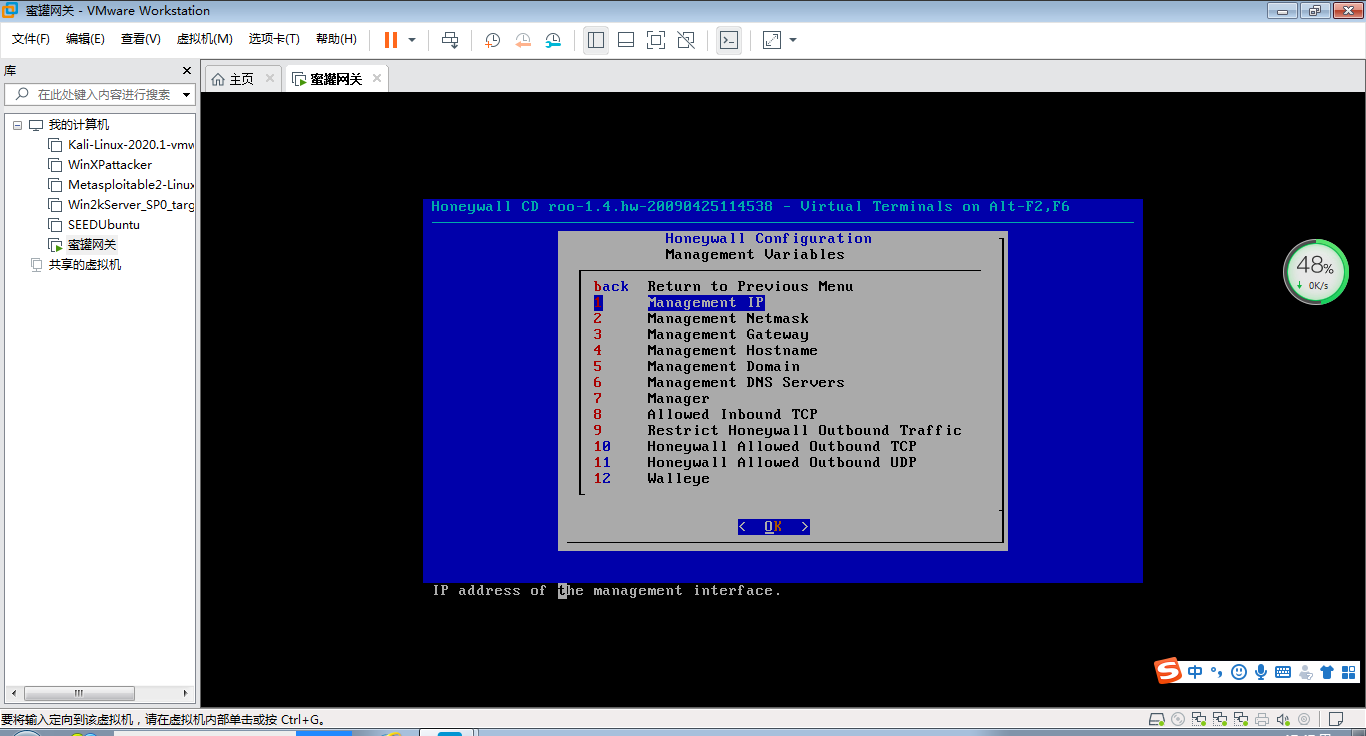Close the 库 library panel
Screen dimensions: 1366x736
[x=186, y=71]
